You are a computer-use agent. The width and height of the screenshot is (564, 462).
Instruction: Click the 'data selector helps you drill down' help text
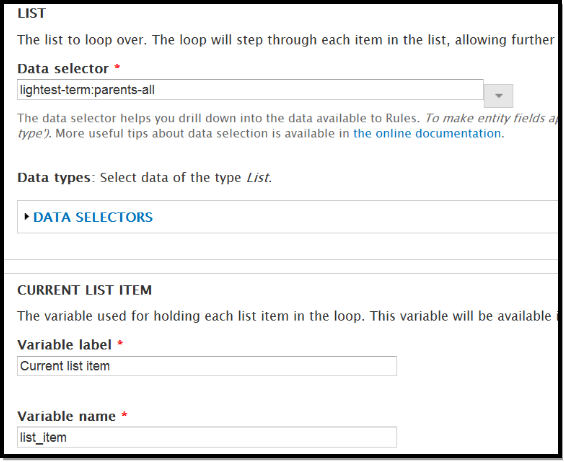287,126
